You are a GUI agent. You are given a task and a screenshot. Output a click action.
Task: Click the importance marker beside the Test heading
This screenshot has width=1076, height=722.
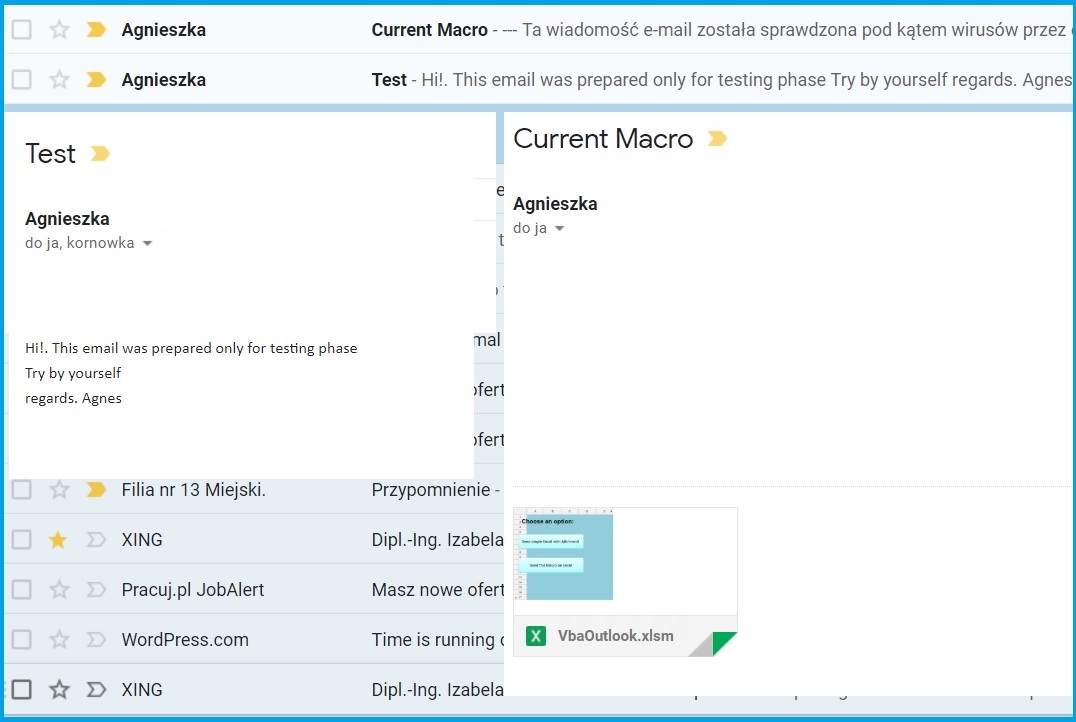(x=100, y=154)
